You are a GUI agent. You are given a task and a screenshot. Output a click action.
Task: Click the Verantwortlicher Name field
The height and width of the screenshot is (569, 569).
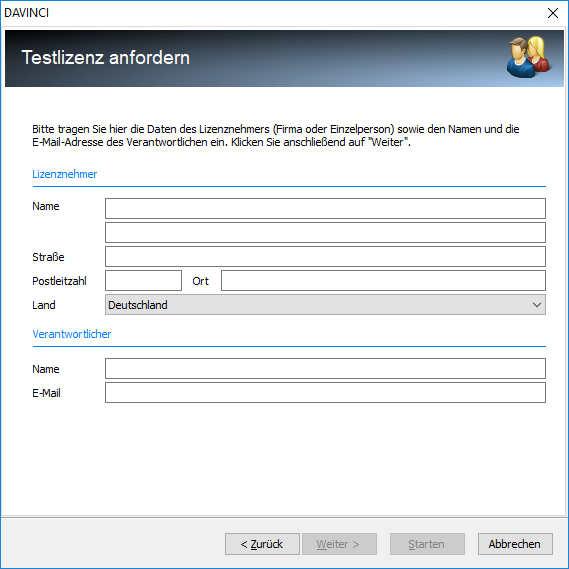click(x=325, y=369)
